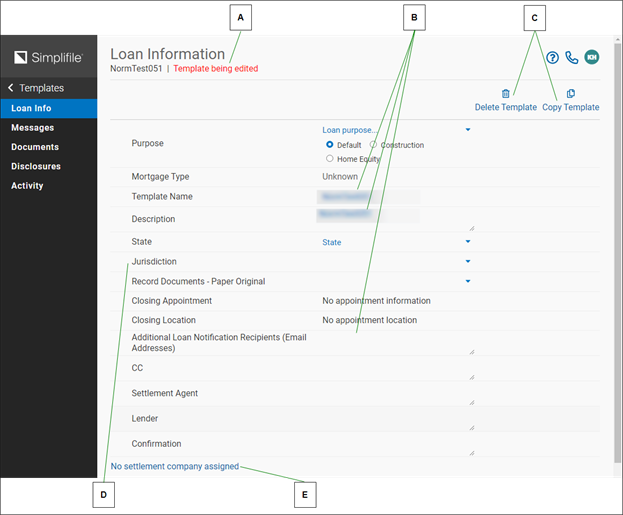This screenshot has width=623, height=515.
Task: Click the Copy Template pages icon
Action: (x=571, y=94)
